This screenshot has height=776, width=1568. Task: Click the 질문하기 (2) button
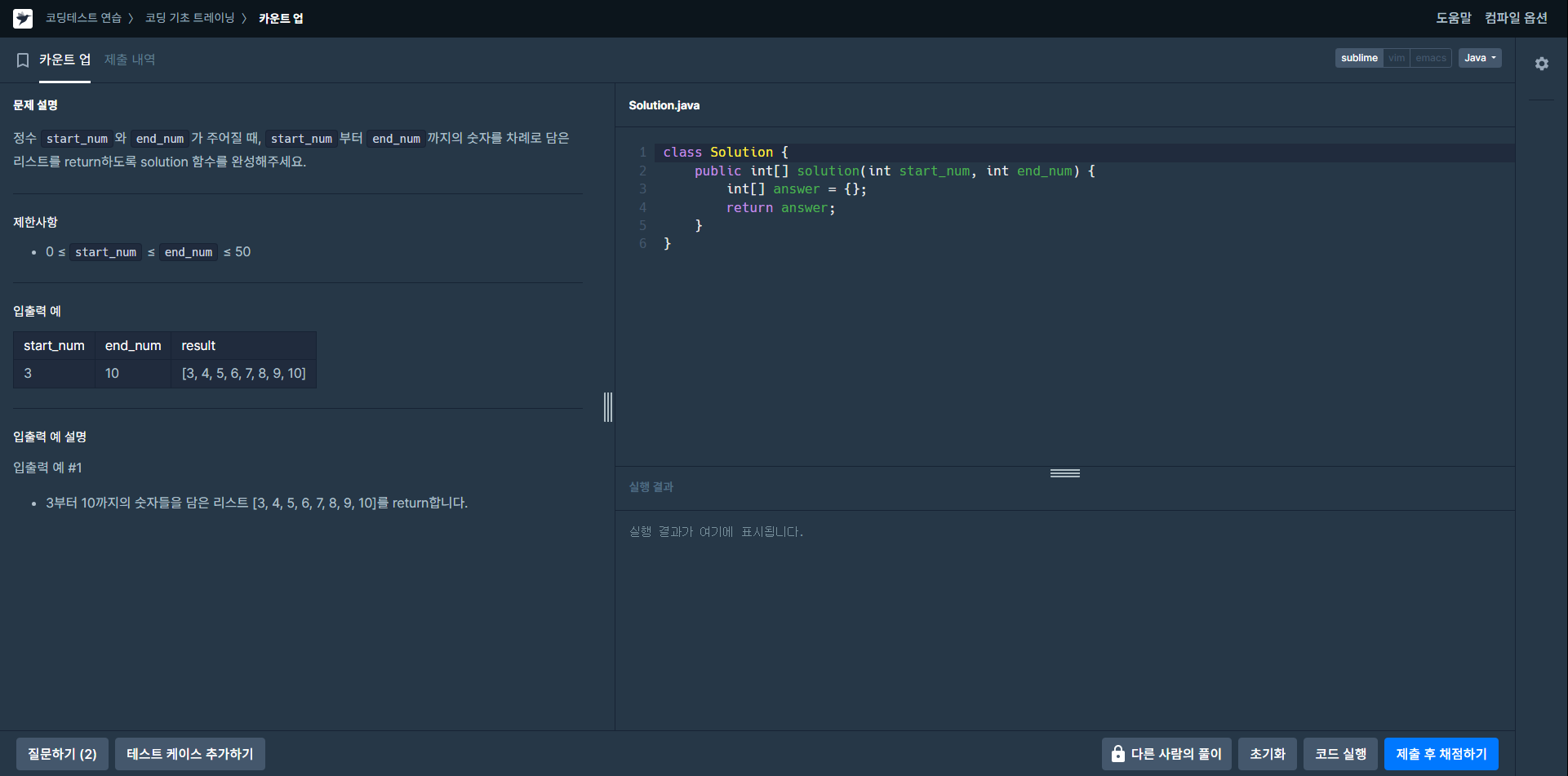tap(62, 754)
